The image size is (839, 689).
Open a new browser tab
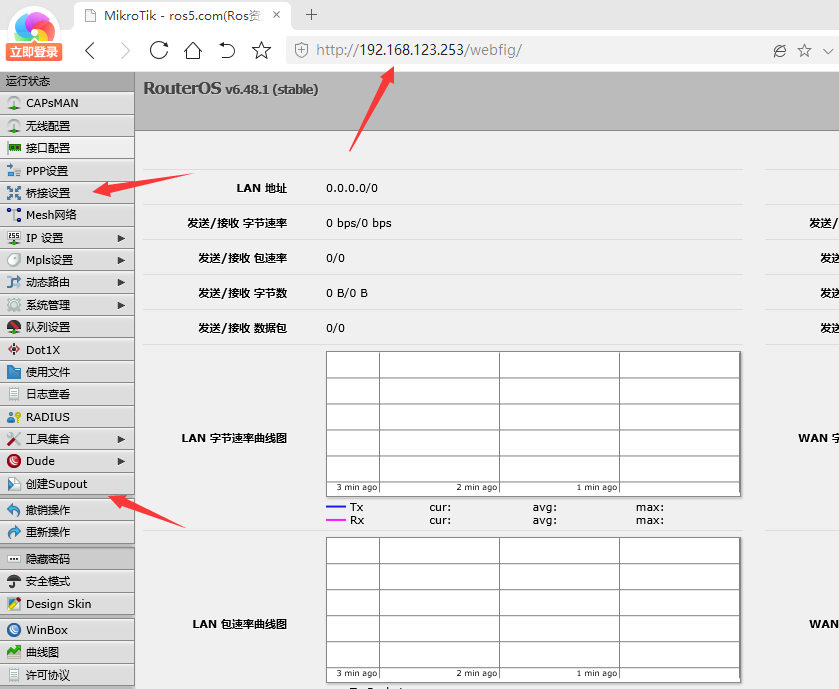click(311, 15)
